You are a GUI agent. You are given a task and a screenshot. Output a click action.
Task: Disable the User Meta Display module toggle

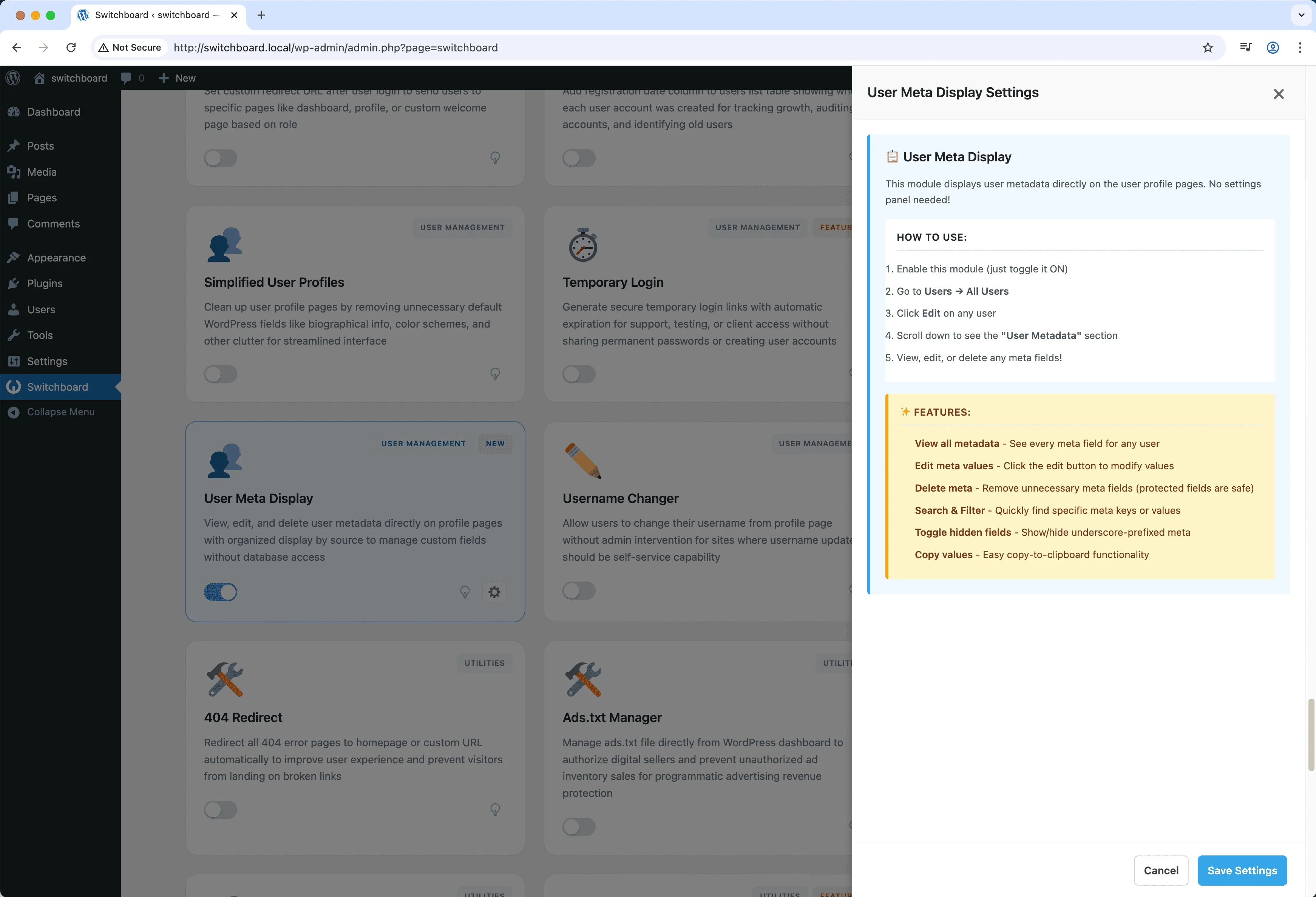click(x=220, y=592)
